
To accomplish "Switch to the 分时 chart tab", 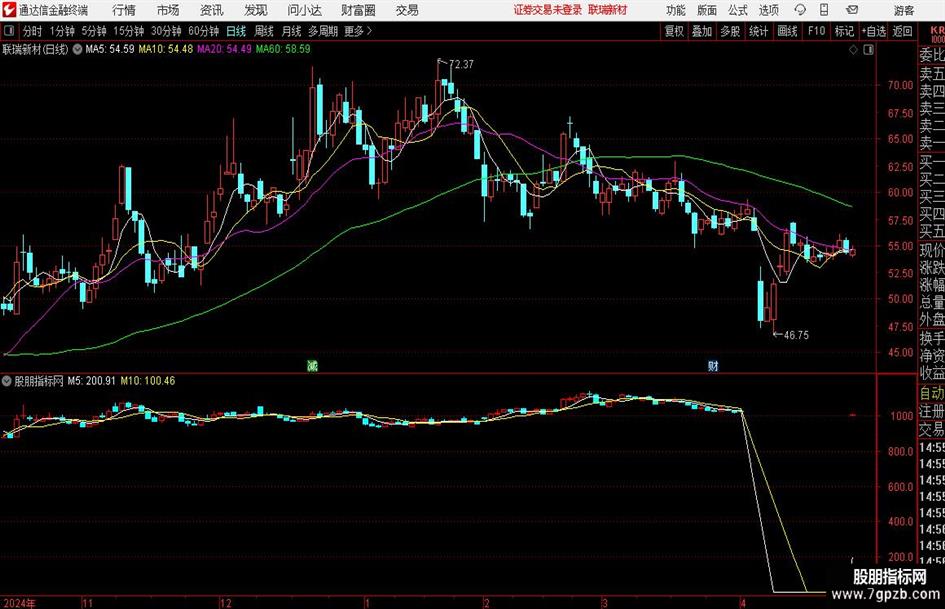I will click(33, 31).
